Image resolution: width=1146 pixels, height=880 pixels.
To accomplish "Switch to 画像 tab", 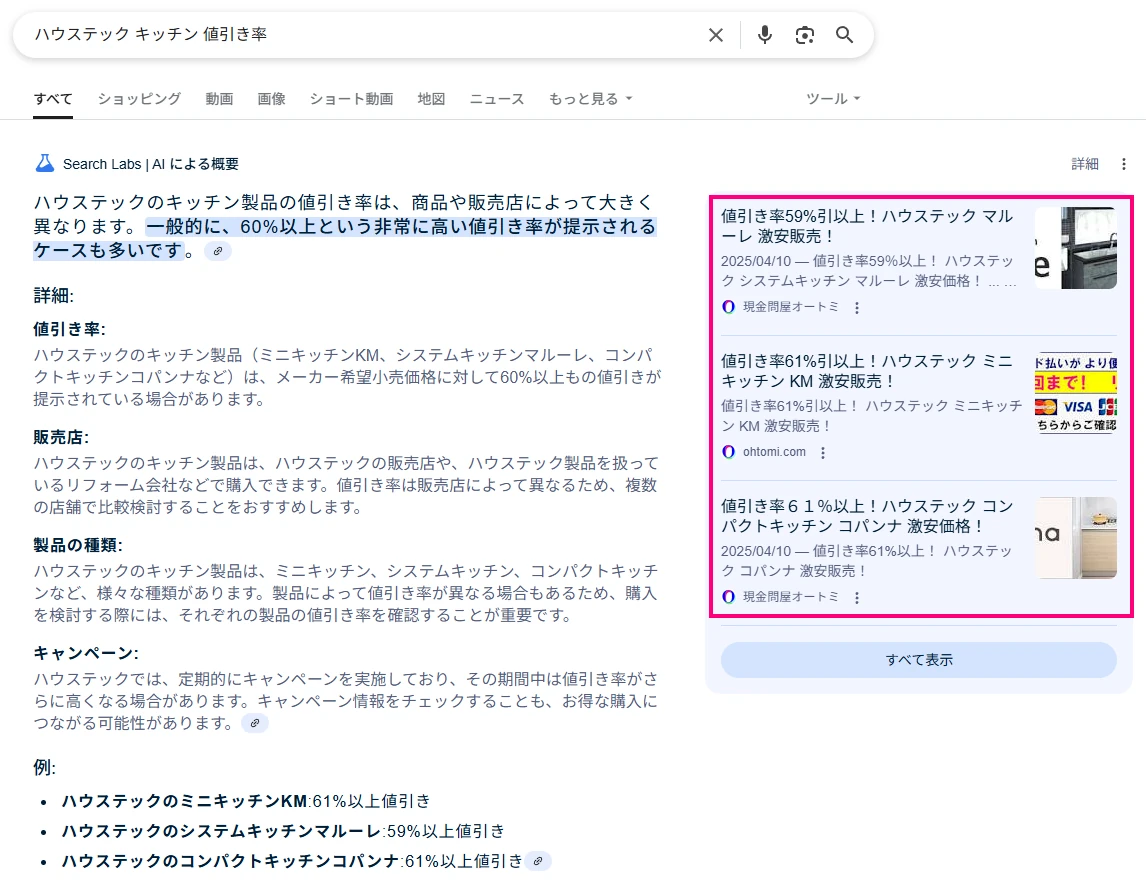I will (271, 99).
